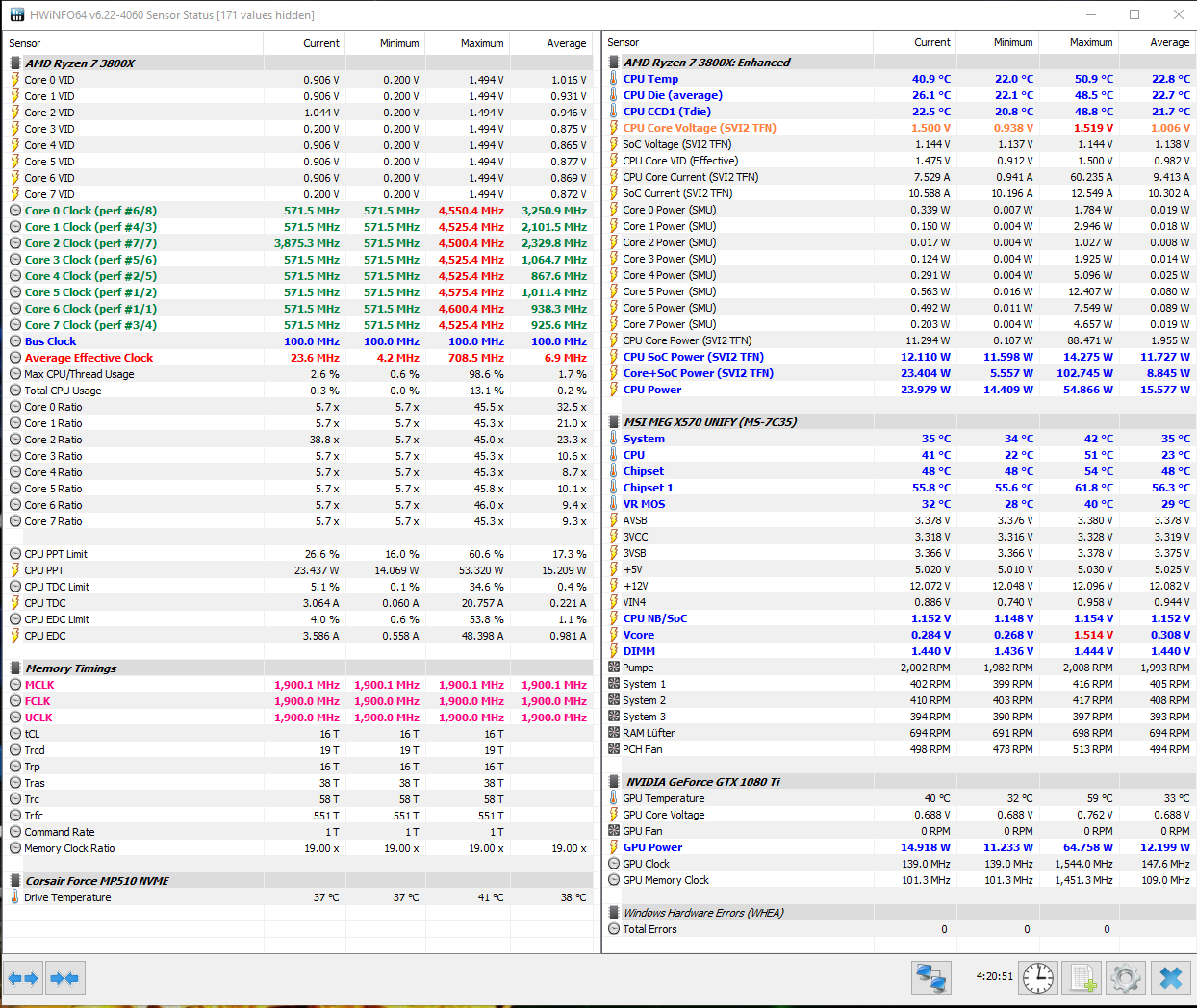Select the MSI MEG X570 UNIFY header
Screen dimensions: 1197x1008
coord(899,422)
